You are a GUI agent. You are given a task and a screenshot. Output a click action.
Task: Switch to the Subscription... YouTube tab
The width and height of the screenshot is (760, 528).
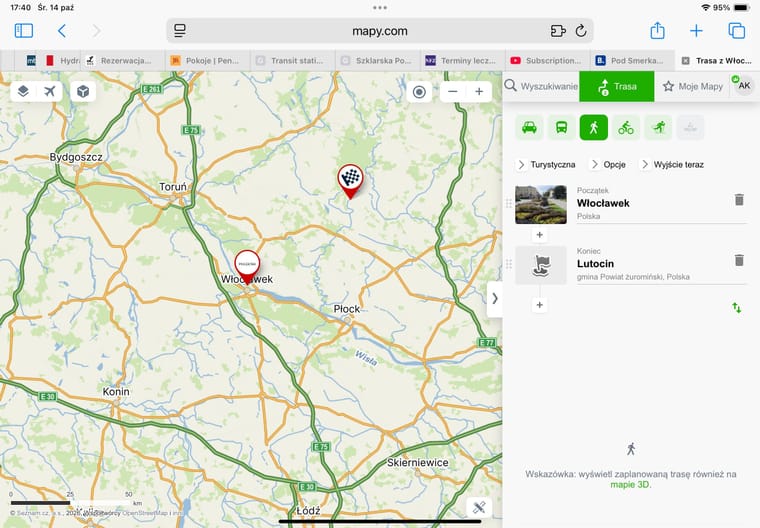548,61
